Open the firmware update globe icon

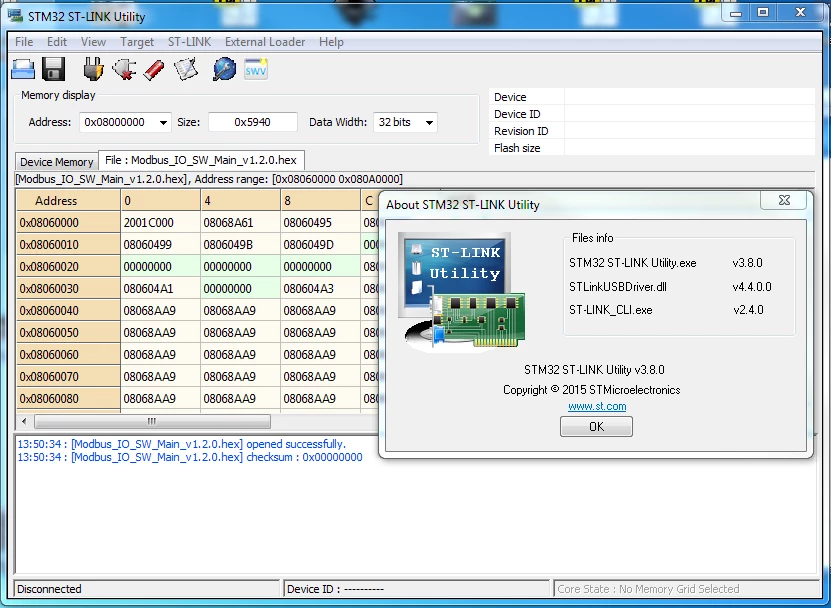tap(224, 69)
